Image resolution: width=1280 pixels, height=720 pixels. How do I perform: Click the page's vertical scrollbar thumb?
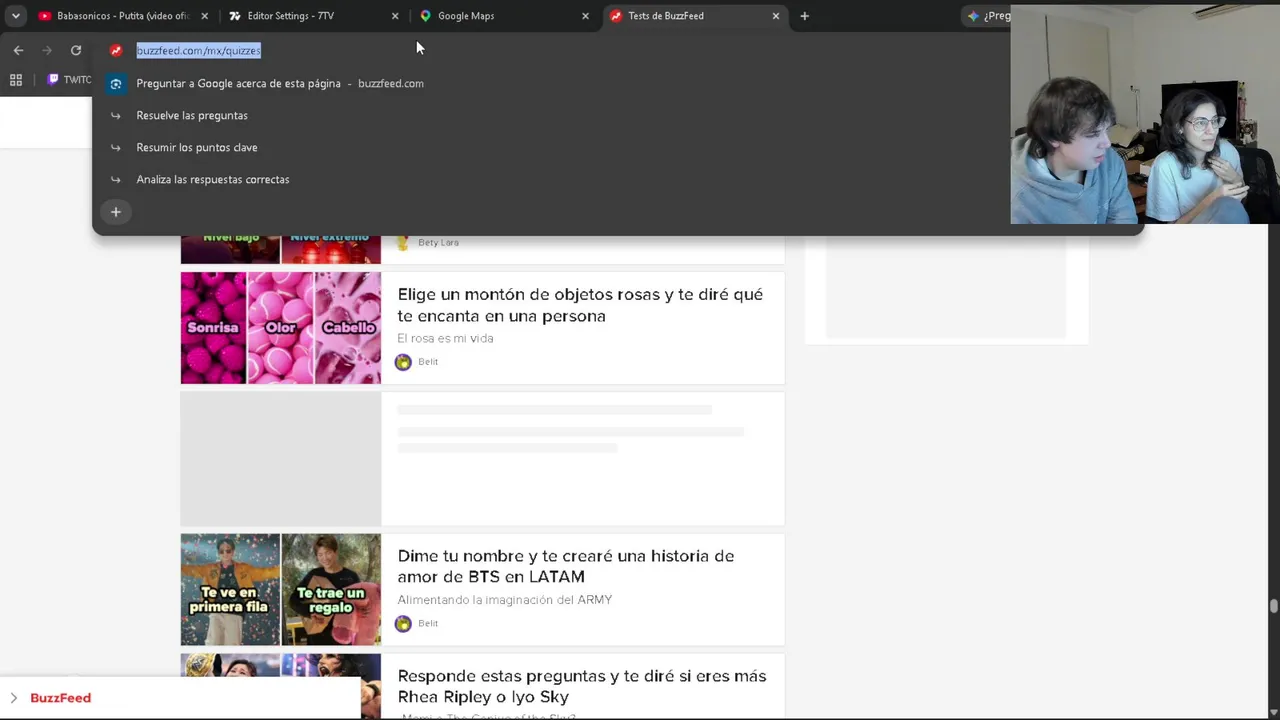(x=1273, y=606)
